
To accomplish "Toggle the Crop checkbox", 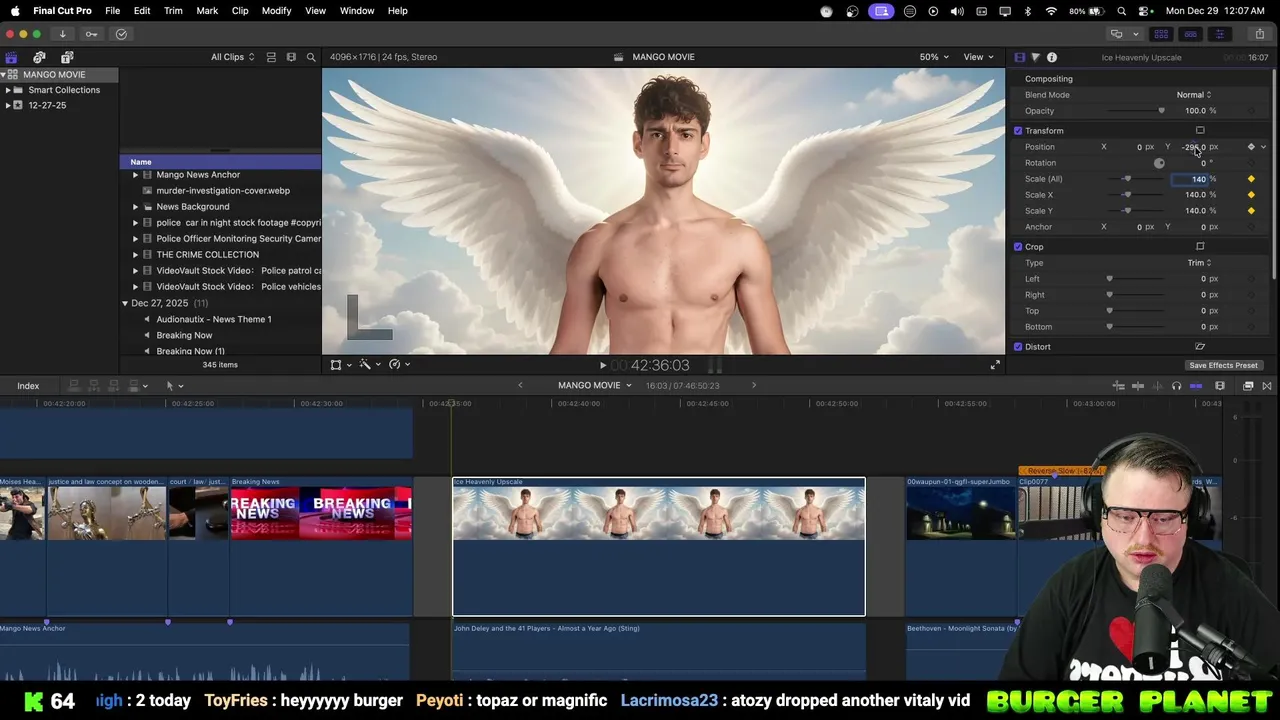I will (x=1018, y=247).
